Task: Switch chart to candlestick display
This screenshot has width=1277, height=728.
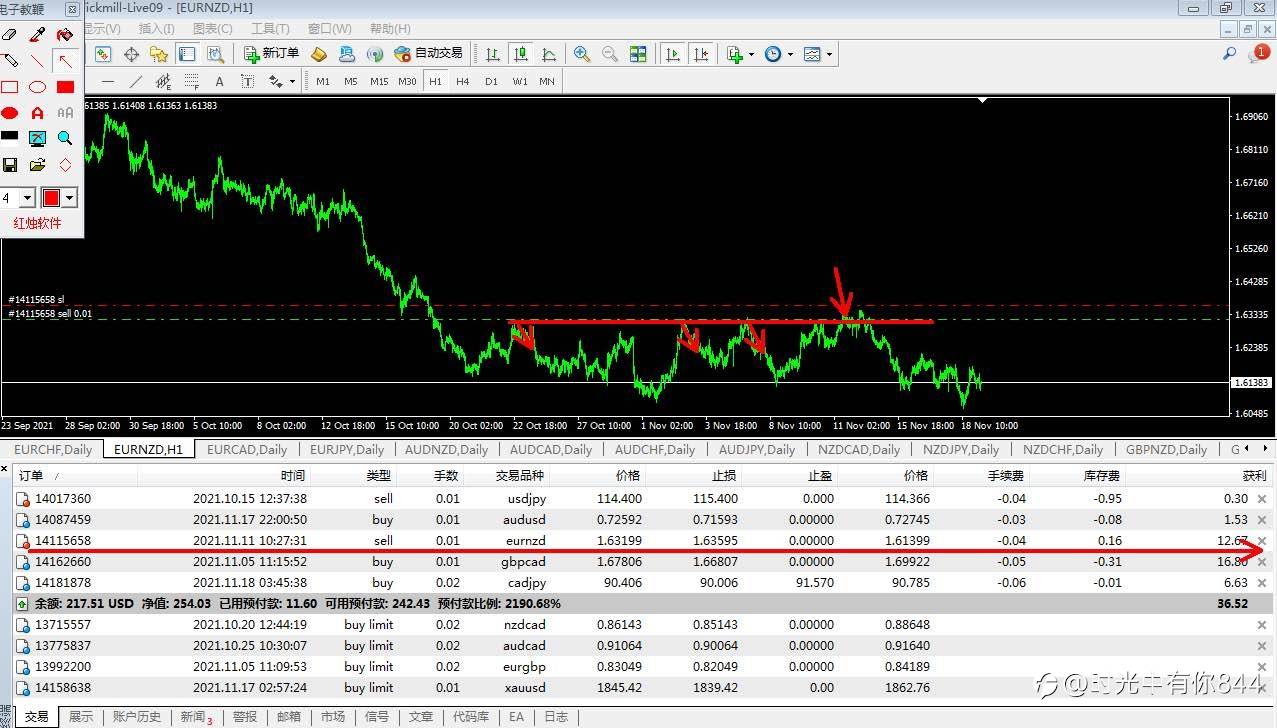Action: coord(520,54)
